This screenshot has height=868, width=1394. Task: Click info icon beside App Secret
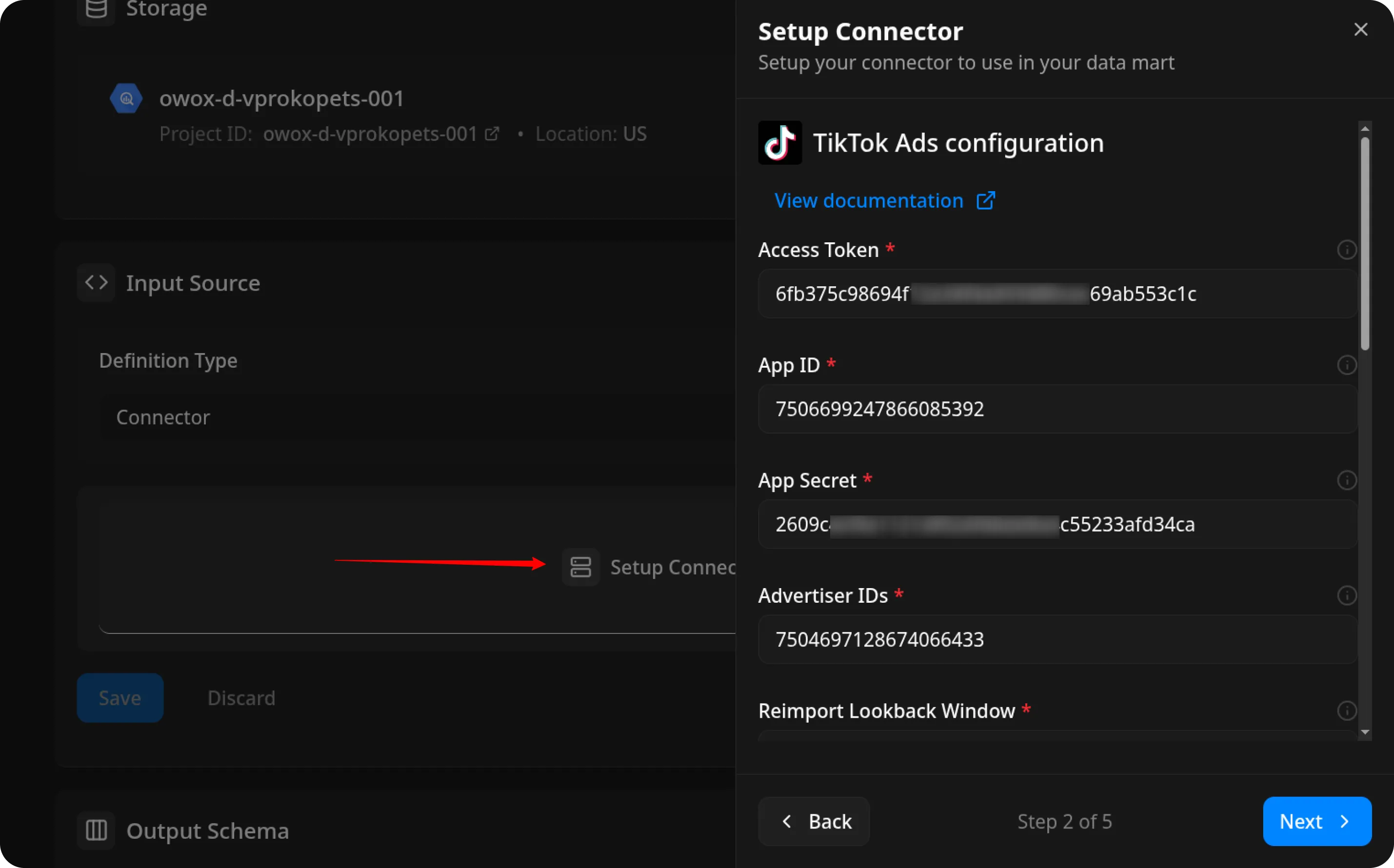tap(1346, 480)
